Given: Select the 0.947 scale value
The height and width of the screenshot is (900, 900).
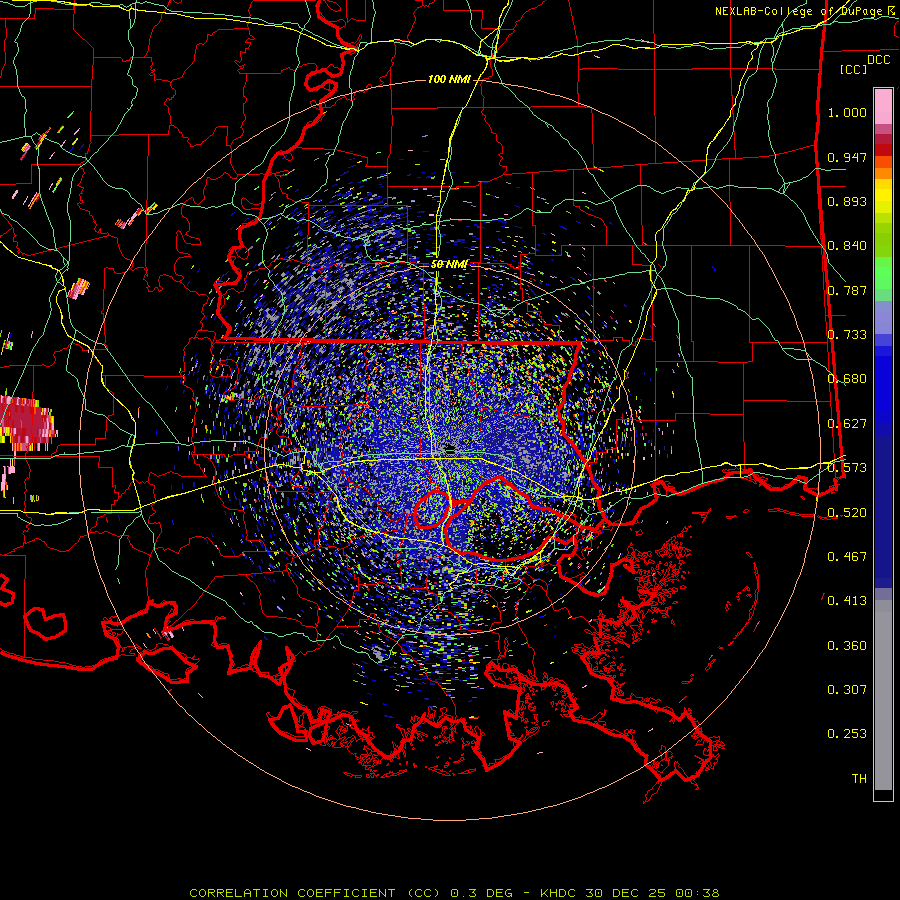Looking at the screenshot, I should pyautogui.click(x=847, y=157).
